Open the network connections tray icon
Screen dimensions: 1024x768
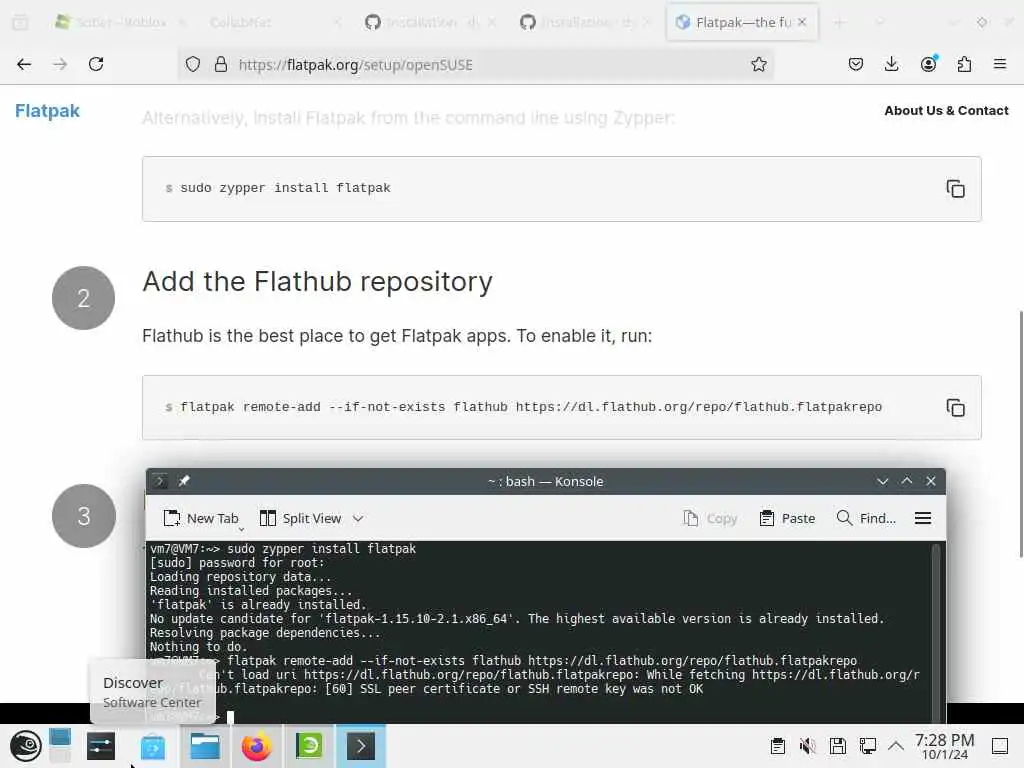click(867, 746)
